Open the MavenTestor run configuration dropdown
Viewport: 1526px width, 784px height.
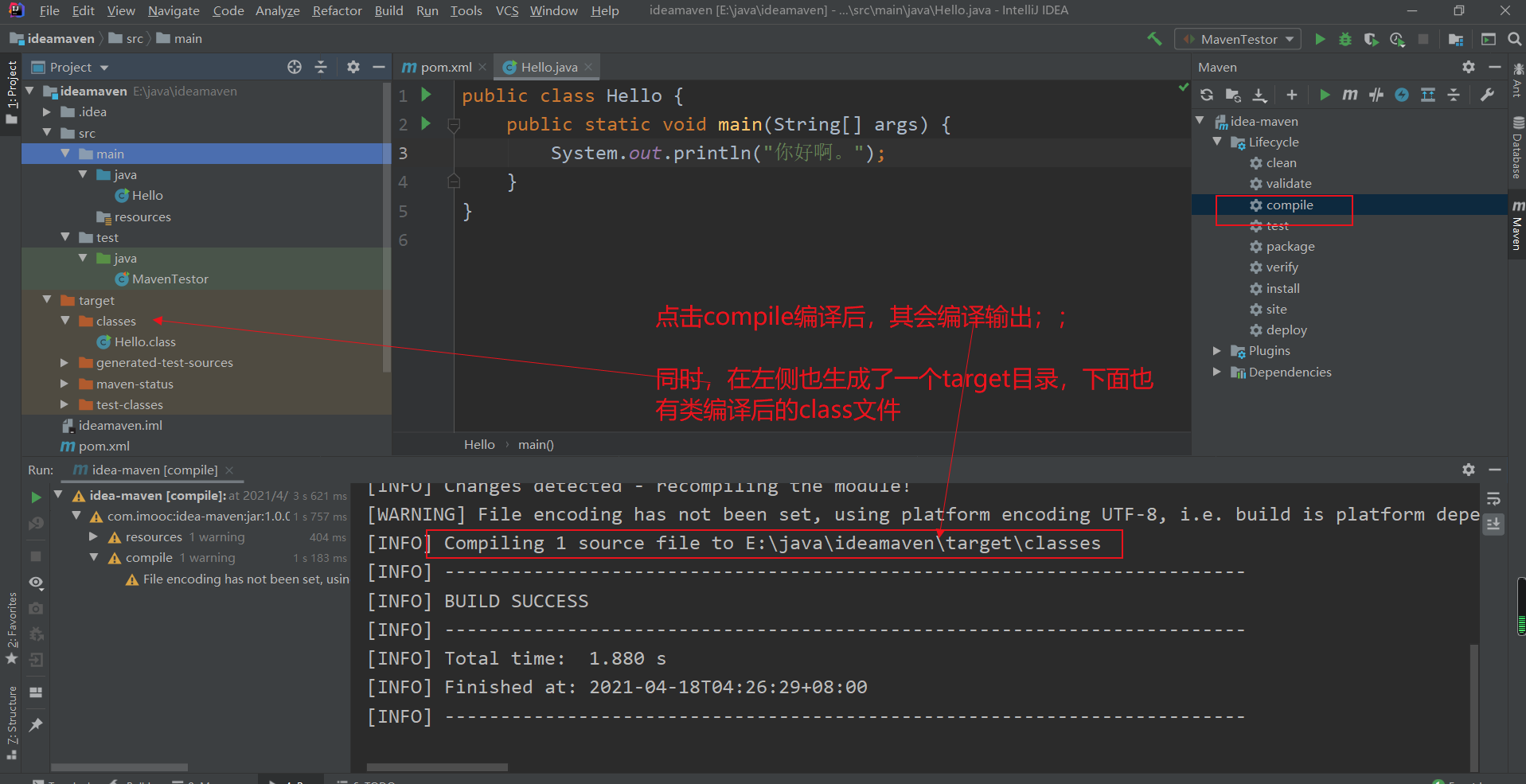(x=1238, y=39)
